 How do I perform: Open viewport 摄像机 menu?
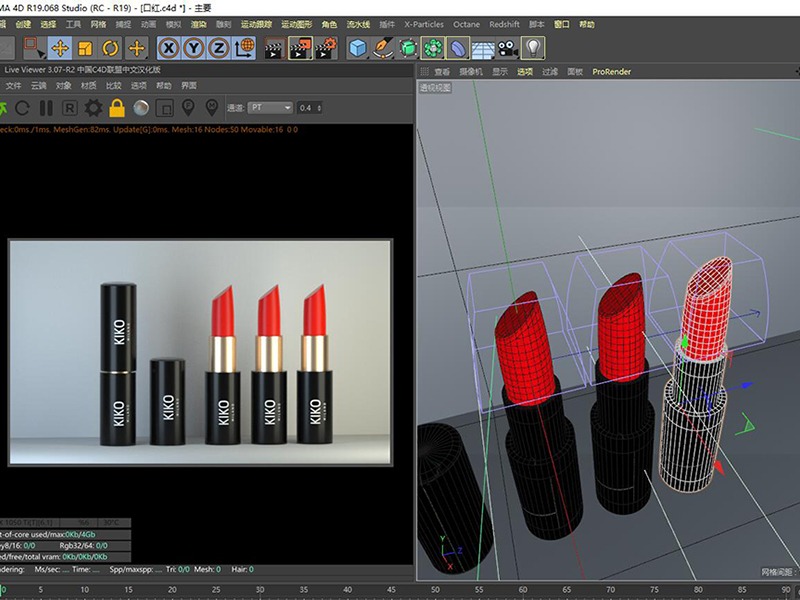coord(470,71)
